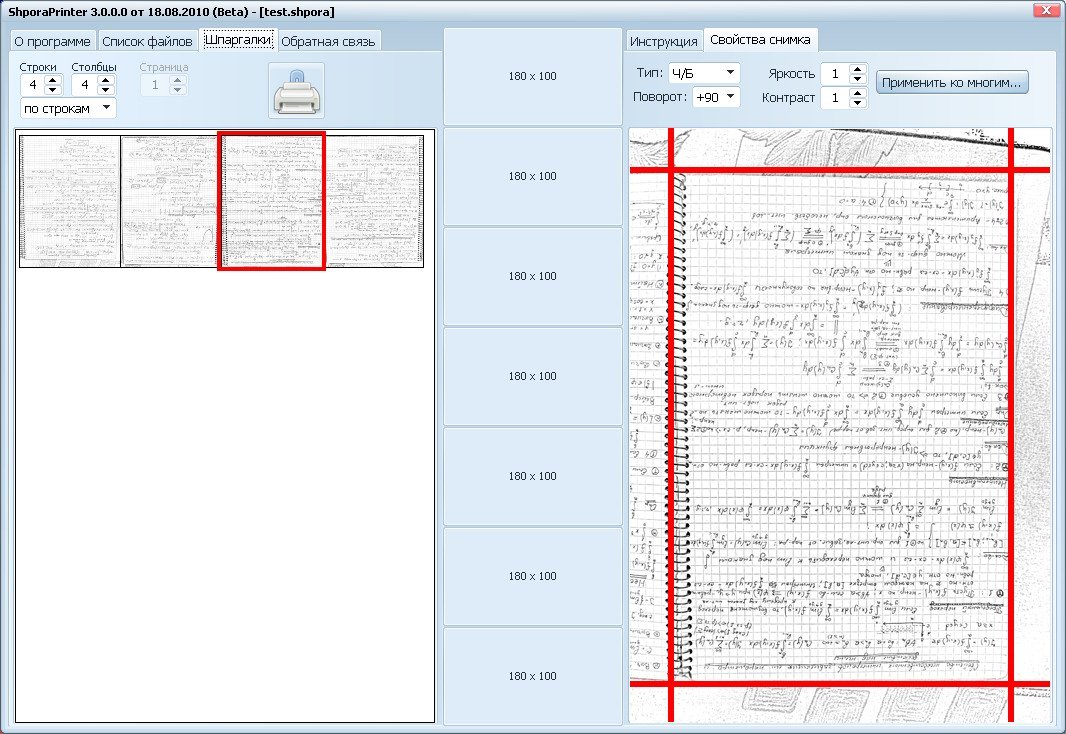Click 'Применить ко многим...' button
The image size is (1066, 734).
(x=952, y=82)
